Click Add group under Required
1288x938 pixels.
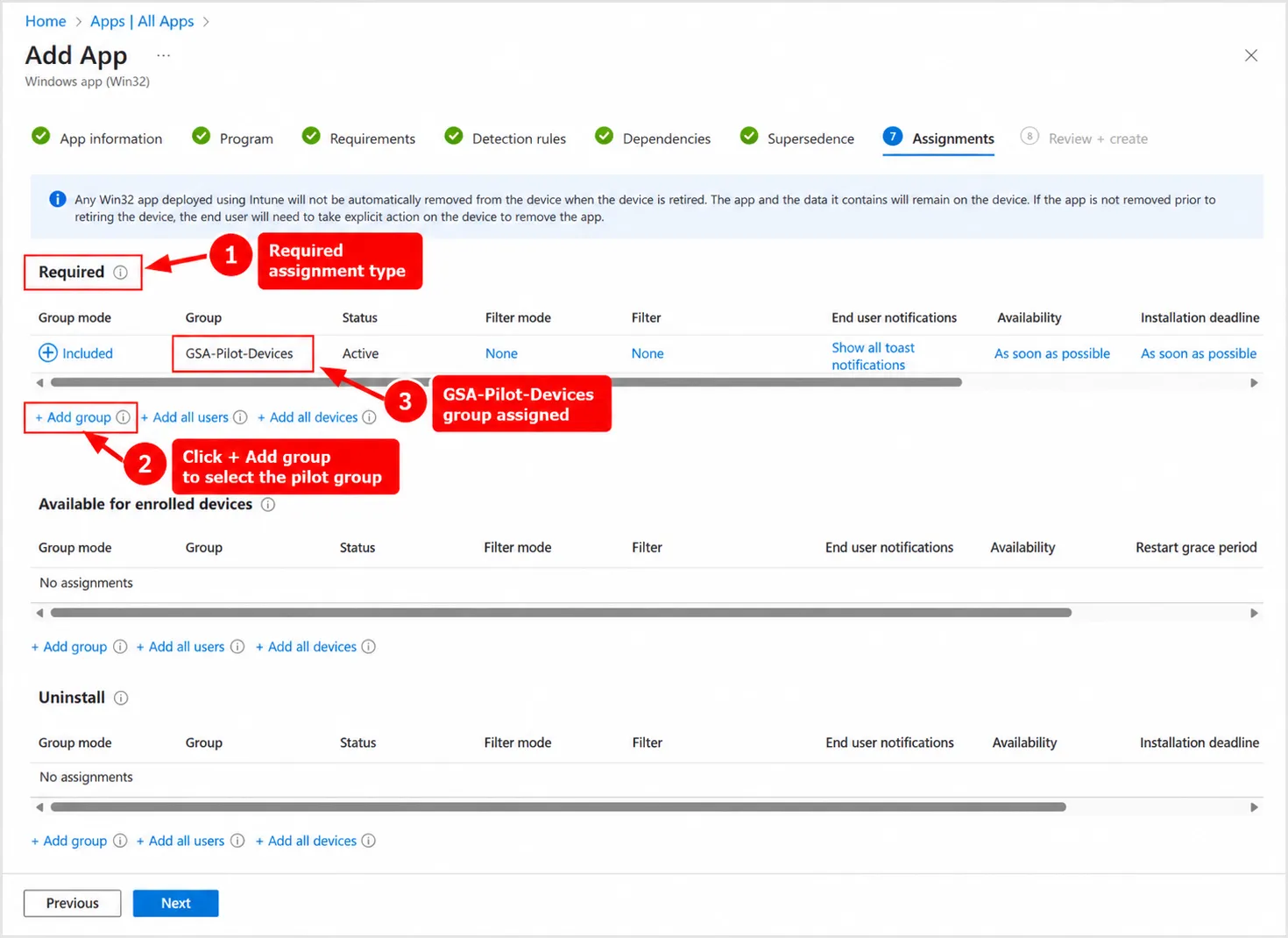[74, 417]
